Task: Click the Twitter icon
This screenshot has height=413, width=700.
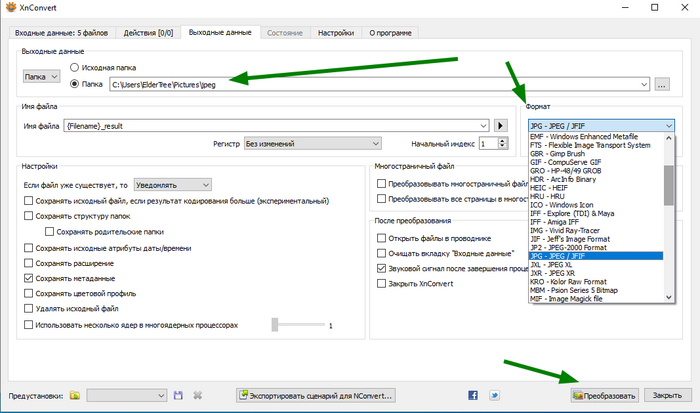Action: (x=494, y=395)
